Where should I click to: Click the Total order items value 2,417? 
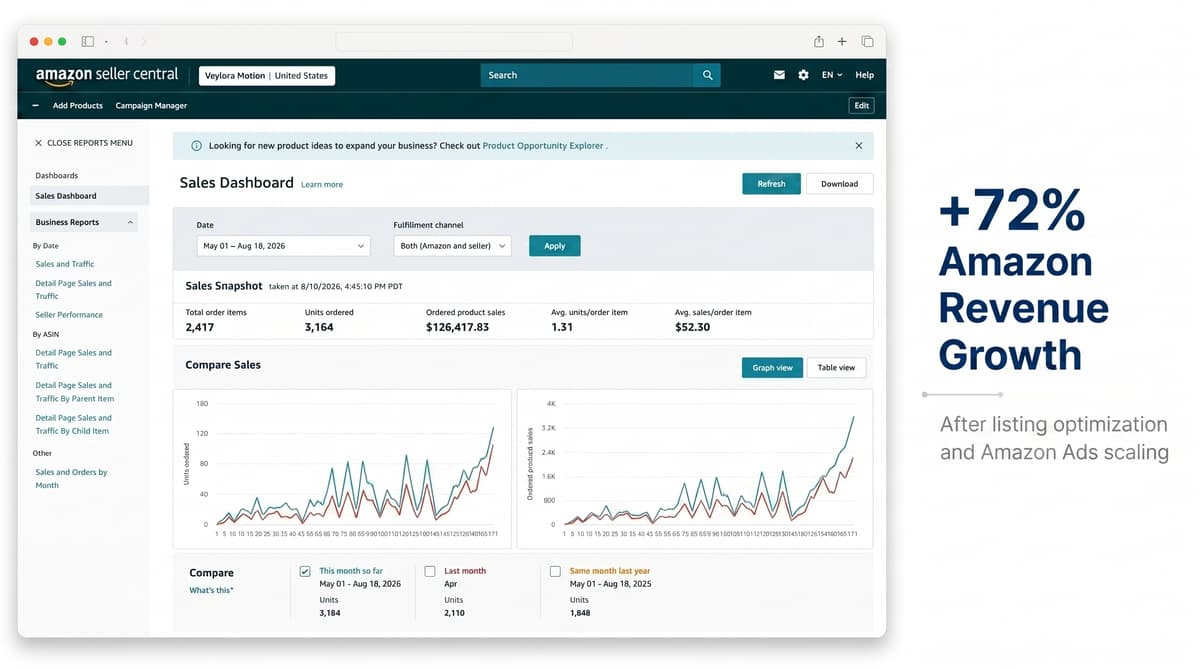[x=199, y=327]
